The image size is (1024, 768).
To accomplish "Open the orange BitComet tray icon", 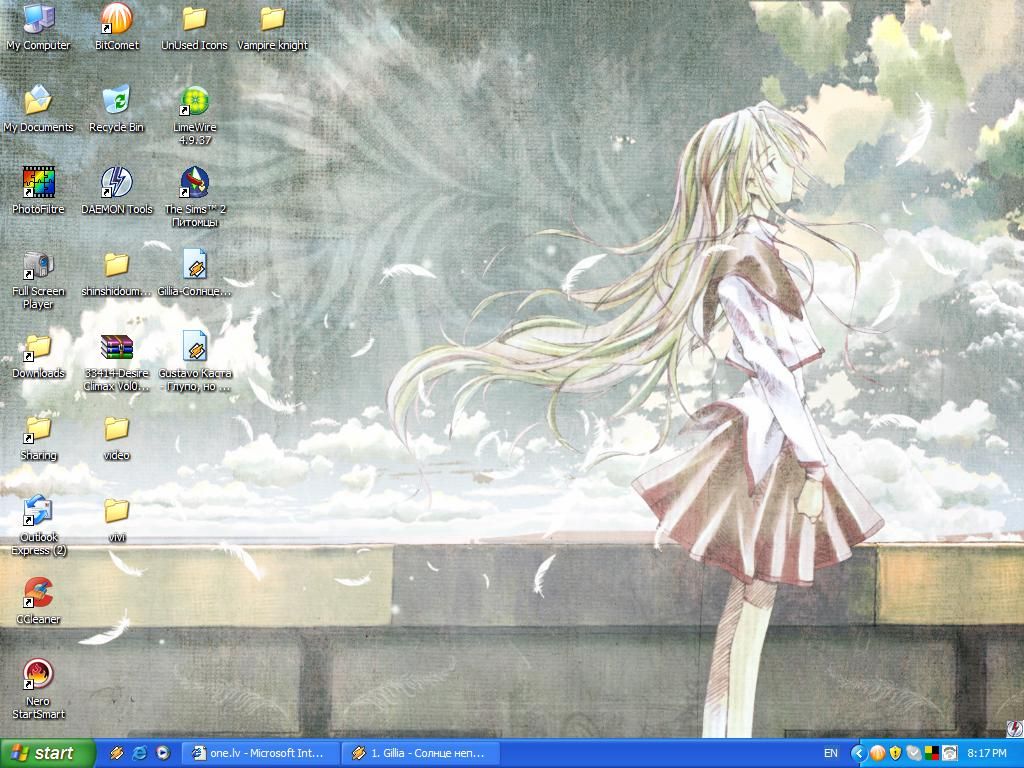I will [878, 753].
